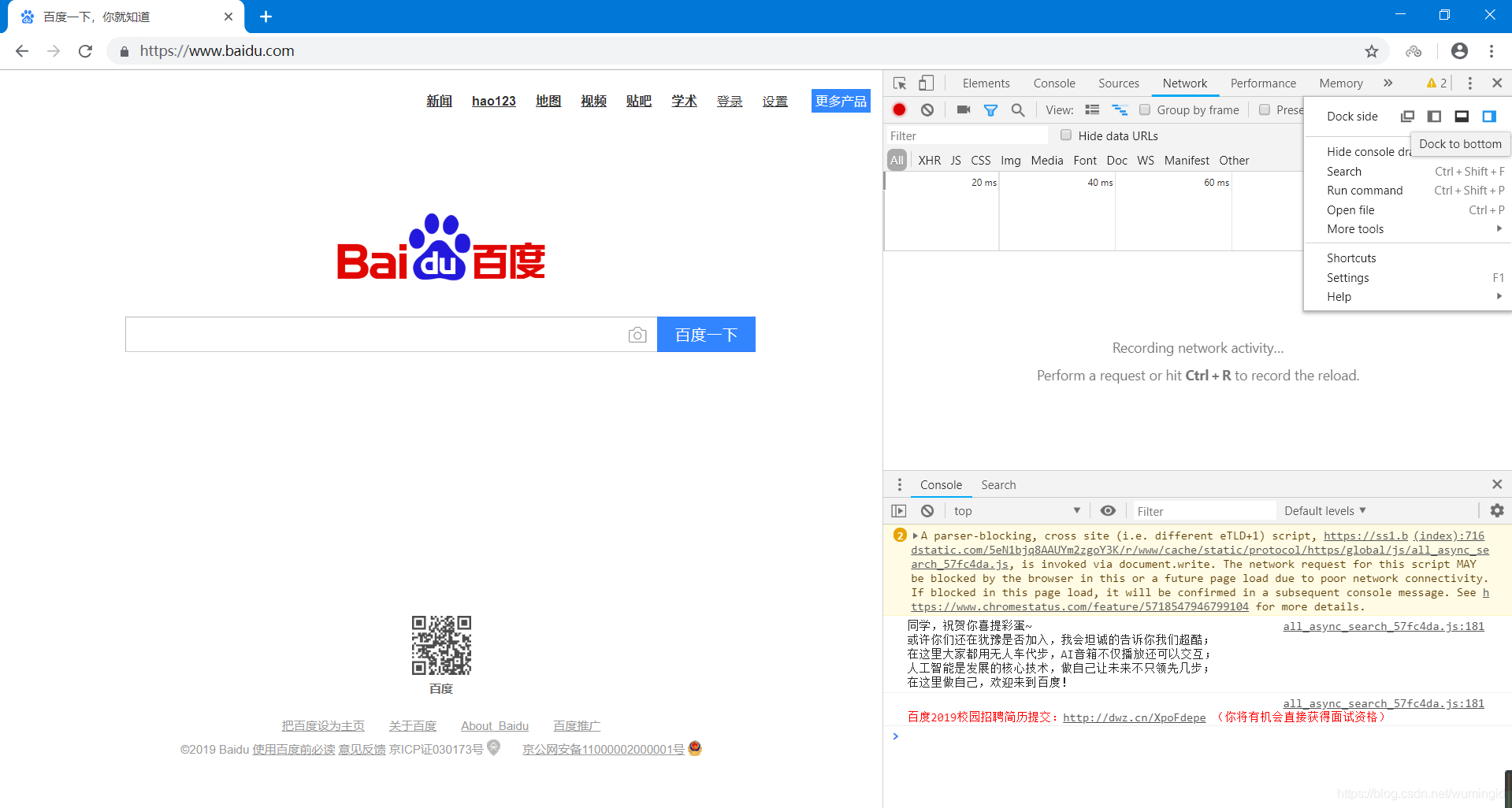Open the Performance tab
The image size is (1512, 808).
1263,83
